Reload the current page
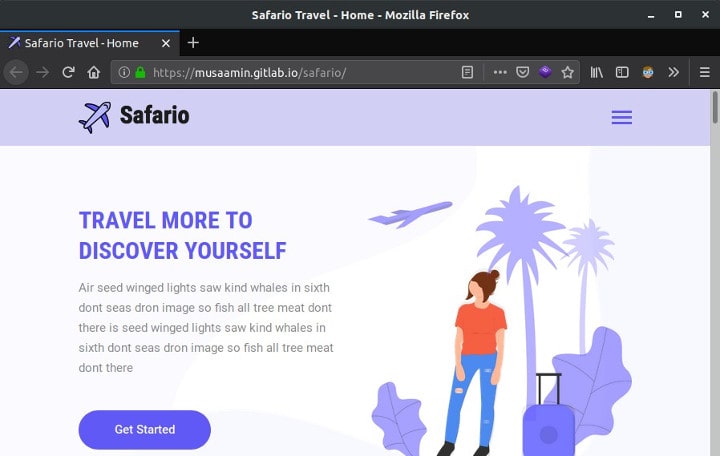Image resolution: width=720 pixels, height=456 pixels. point(68,72)
